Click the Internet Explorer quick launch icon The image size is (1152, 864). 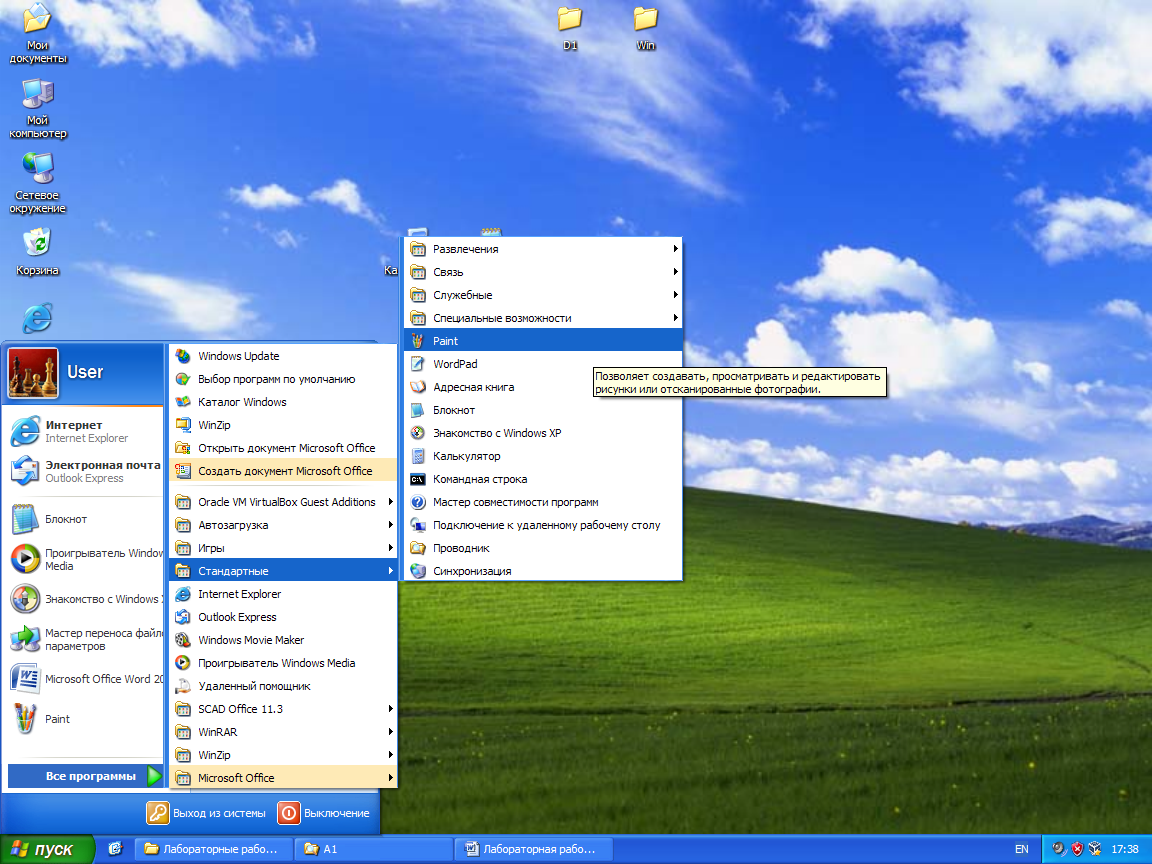click(x=115, y=849)
